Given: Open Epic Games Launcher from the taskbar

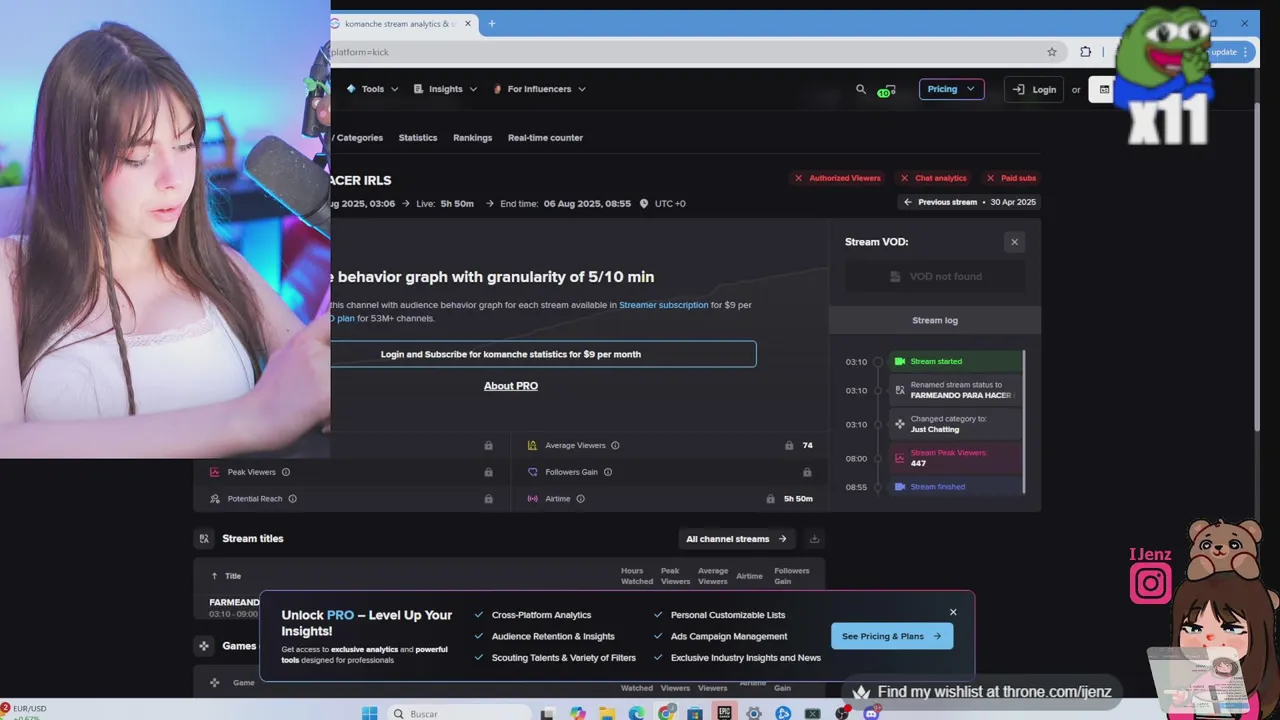Looking at the screenshot, I should (725, 714).
